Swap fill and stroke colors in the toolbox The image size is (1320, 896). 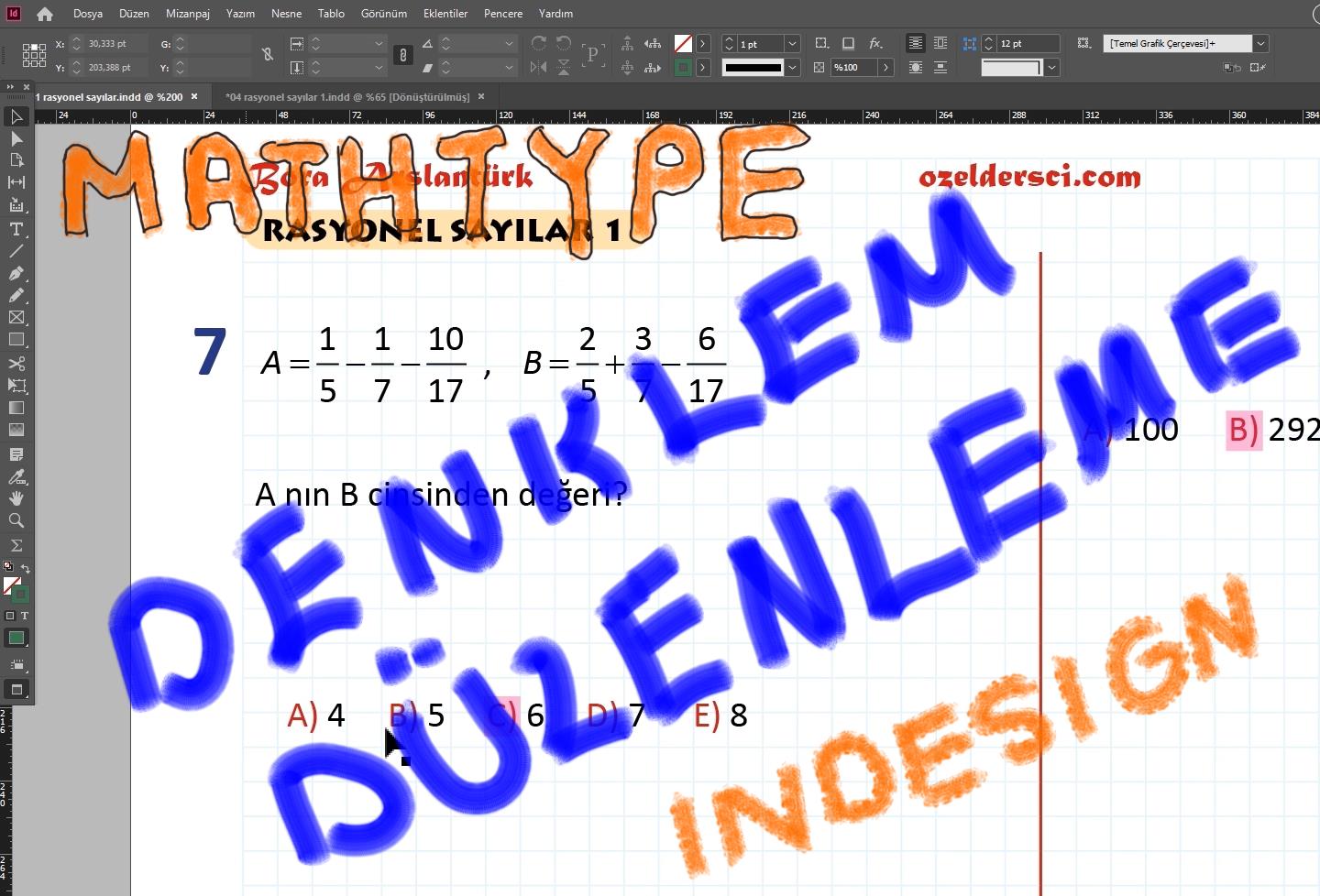click(x=26, y=566)
